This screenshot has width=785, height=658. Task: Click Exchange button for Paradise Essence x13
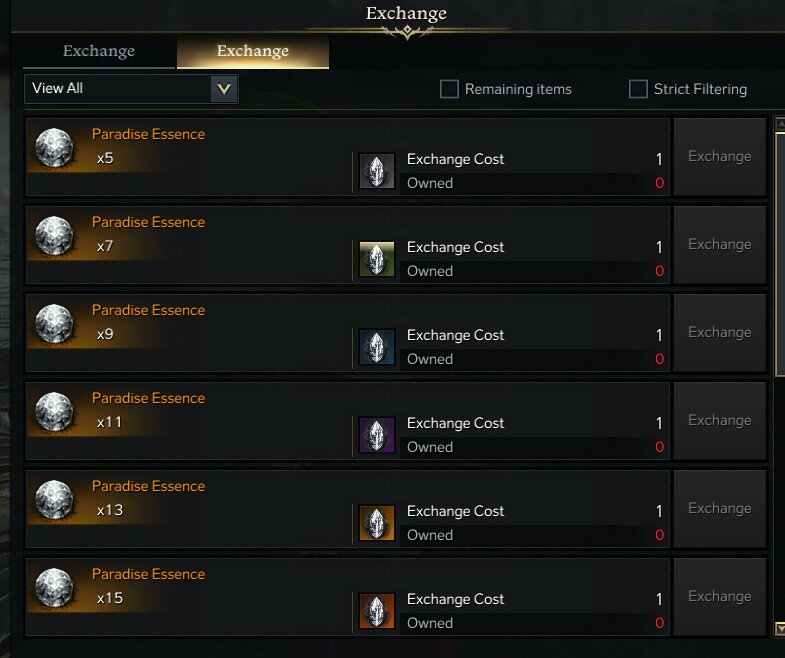[719, 509]
